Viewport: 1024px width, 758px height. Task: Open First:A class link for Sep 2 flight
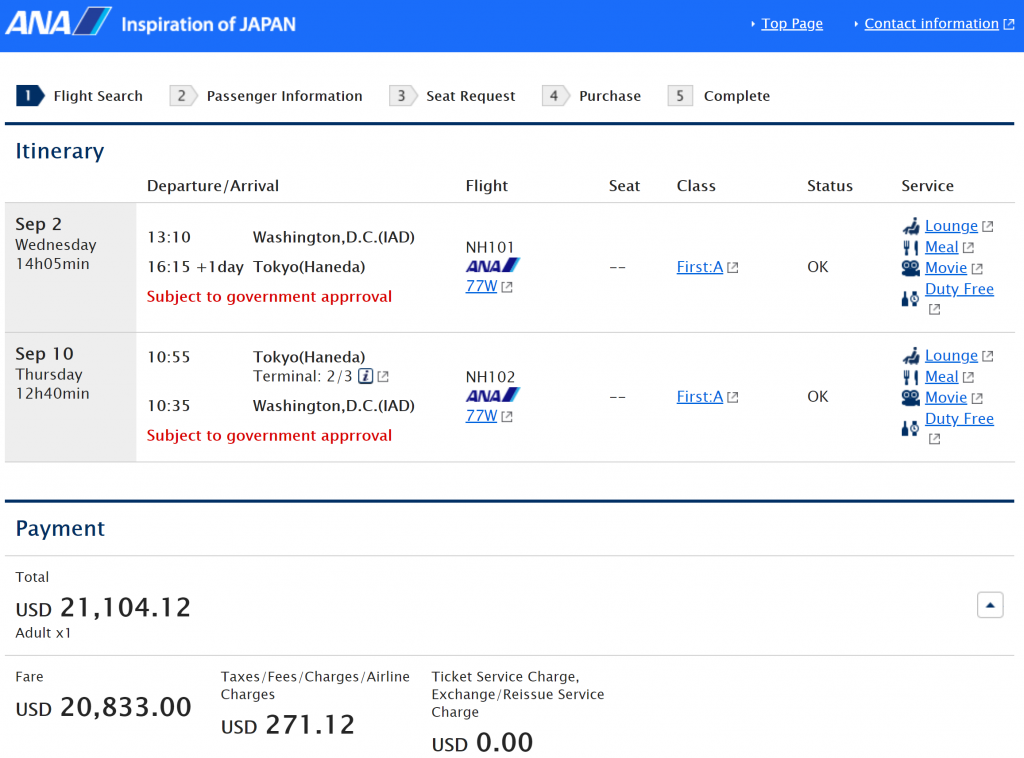click(x=699, y=267)
